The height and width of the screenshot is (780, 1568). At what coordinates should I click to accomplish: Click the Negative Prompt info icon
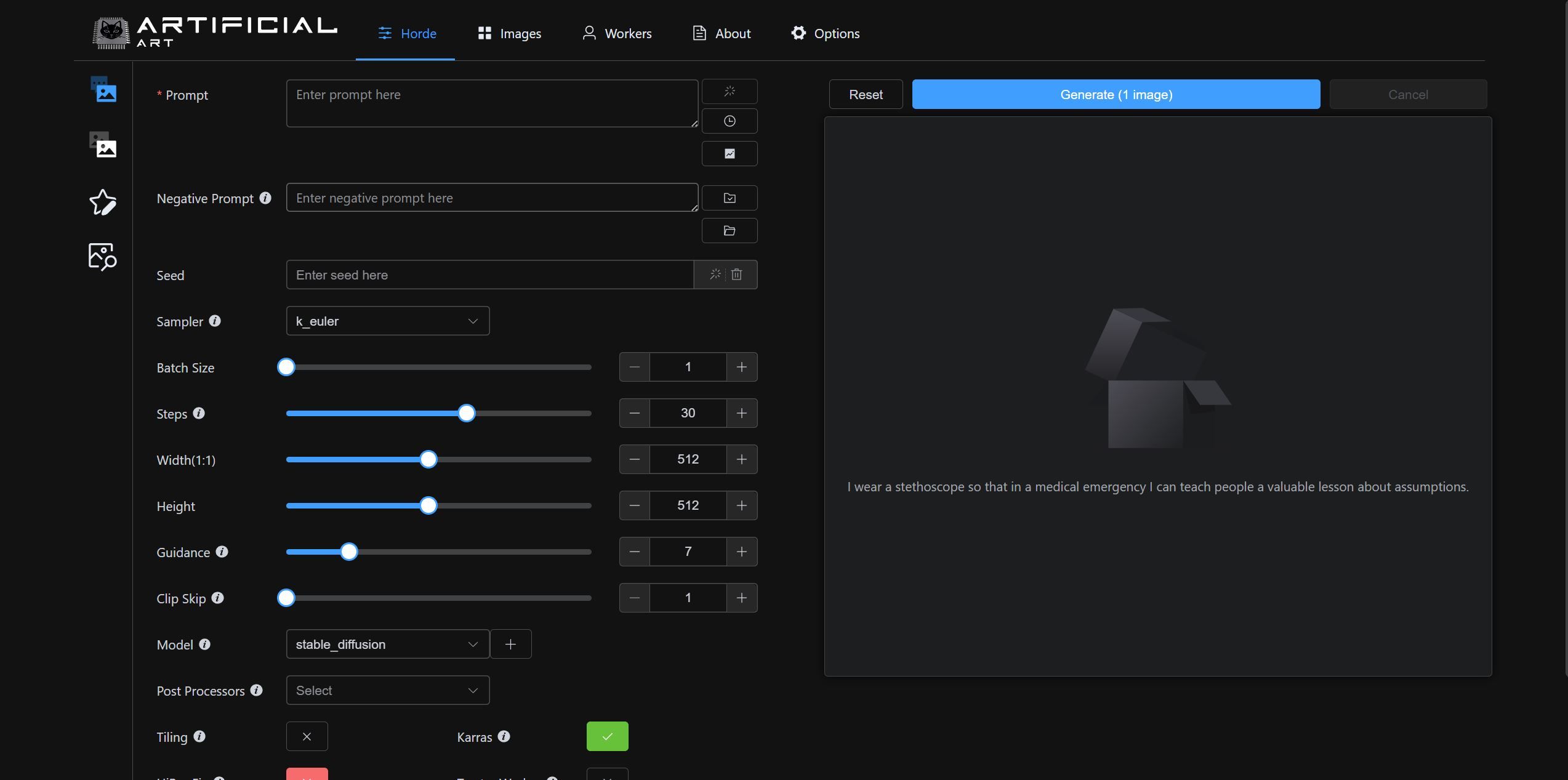pyautogui.click(x=265, y=198)
